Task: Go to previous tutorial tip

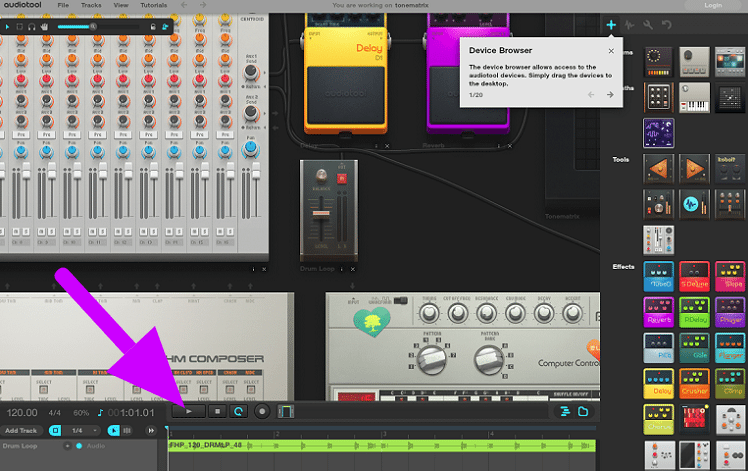Action: pos(591,95)
